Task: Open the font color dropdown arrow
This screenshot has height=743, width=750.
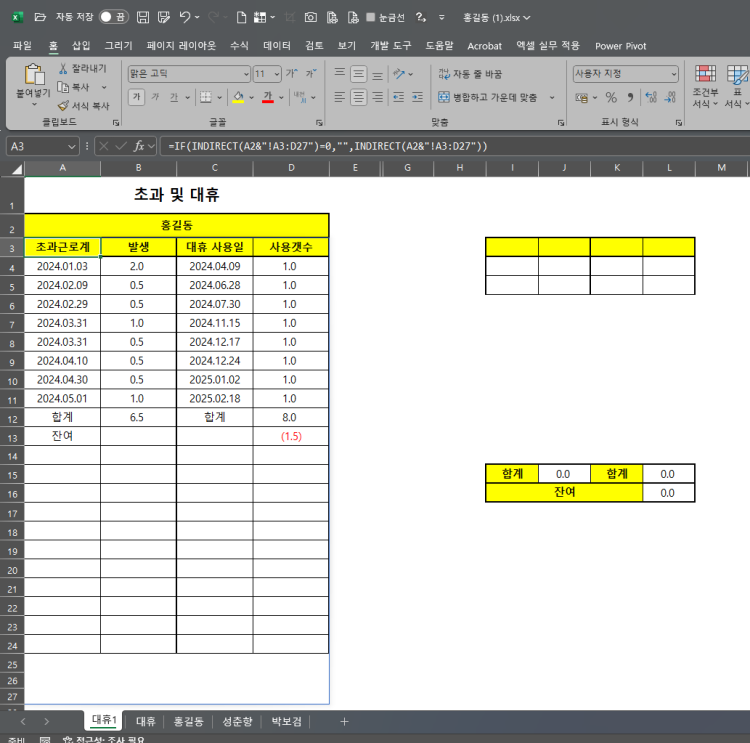Action: click(281, 98)
